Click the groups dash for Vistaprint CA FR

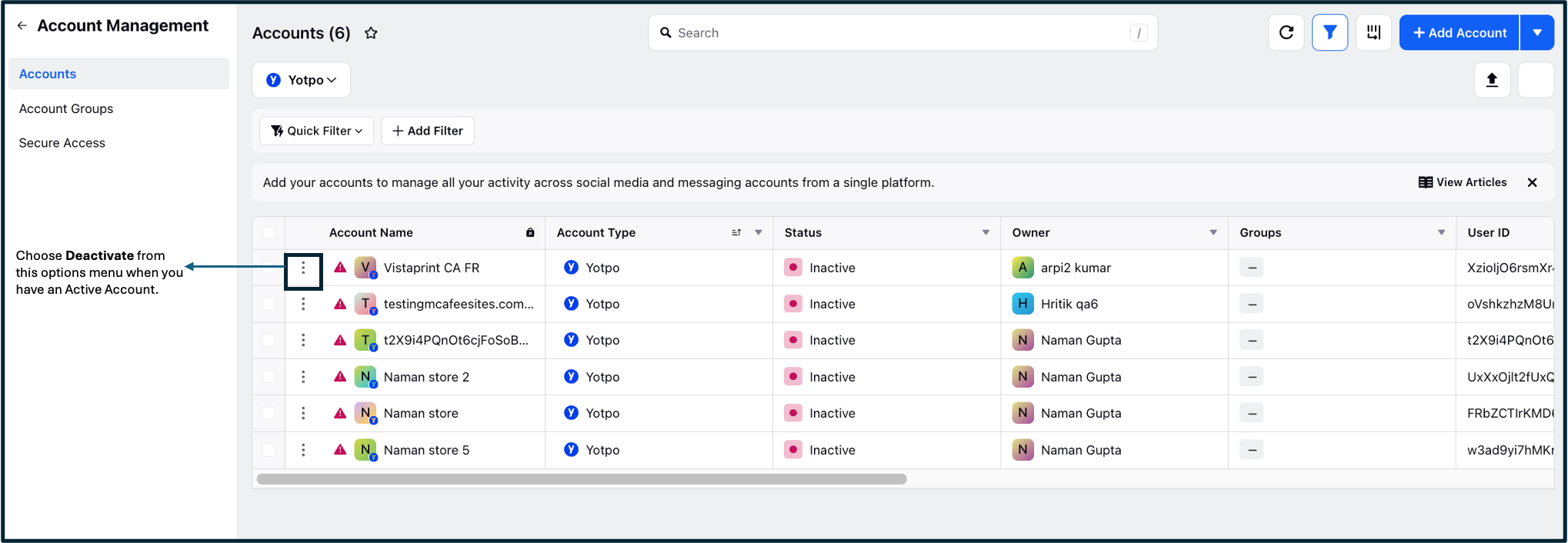1252,268
